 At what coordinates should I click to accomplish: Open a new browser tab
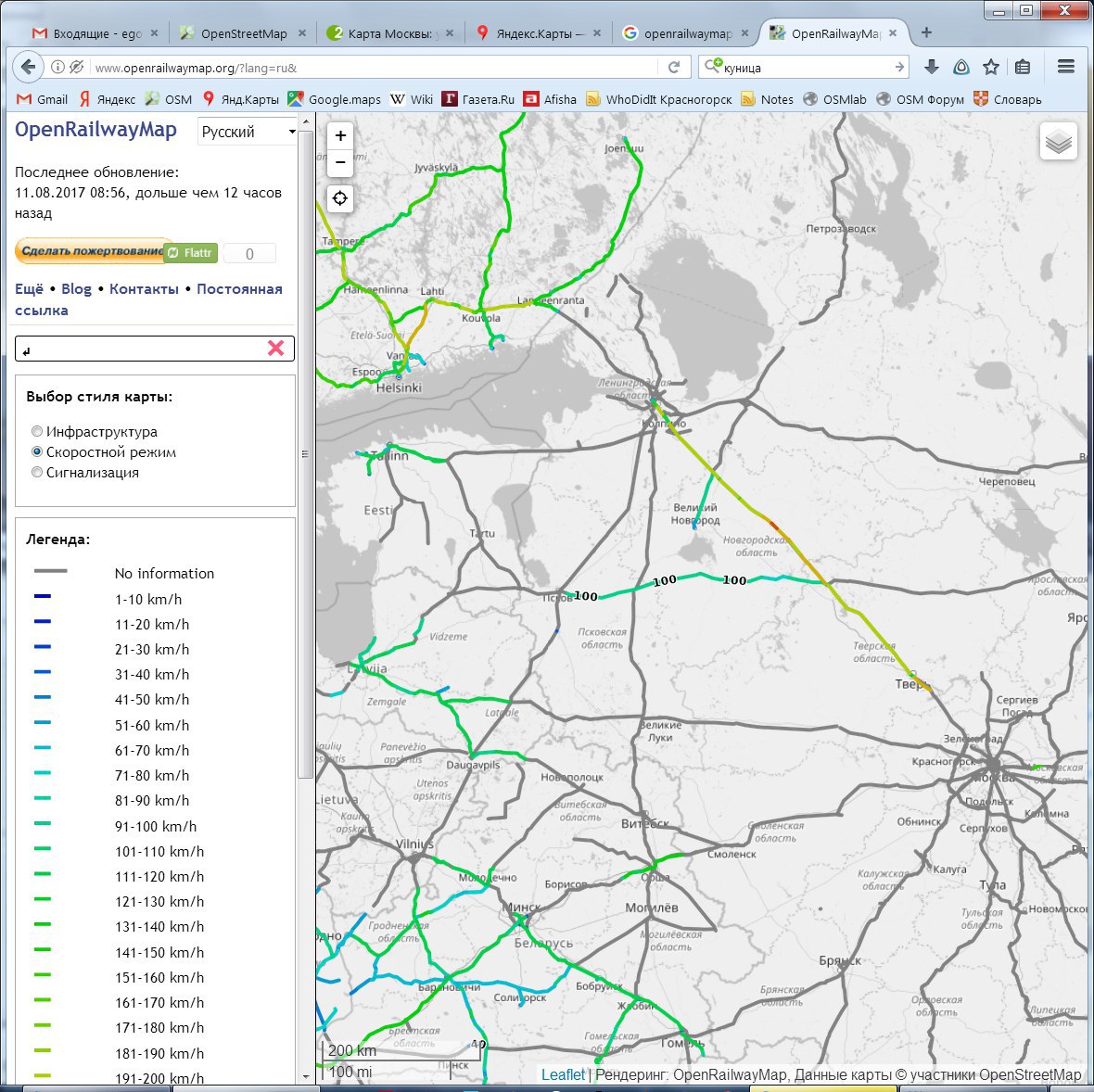tap(926, 32)
